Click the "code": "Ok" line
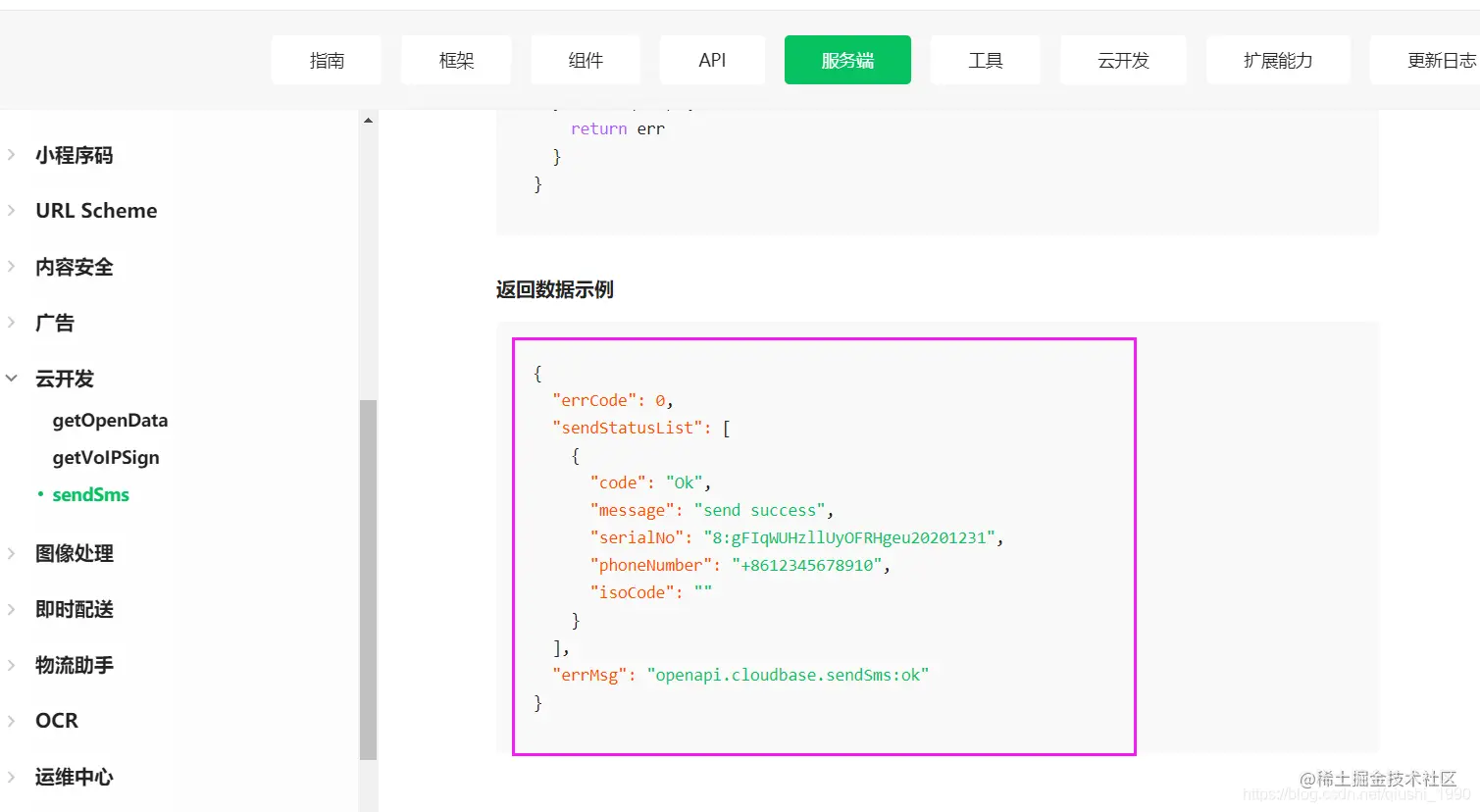The height and width of the screenshot is (812, 1480). coord(650,482)
